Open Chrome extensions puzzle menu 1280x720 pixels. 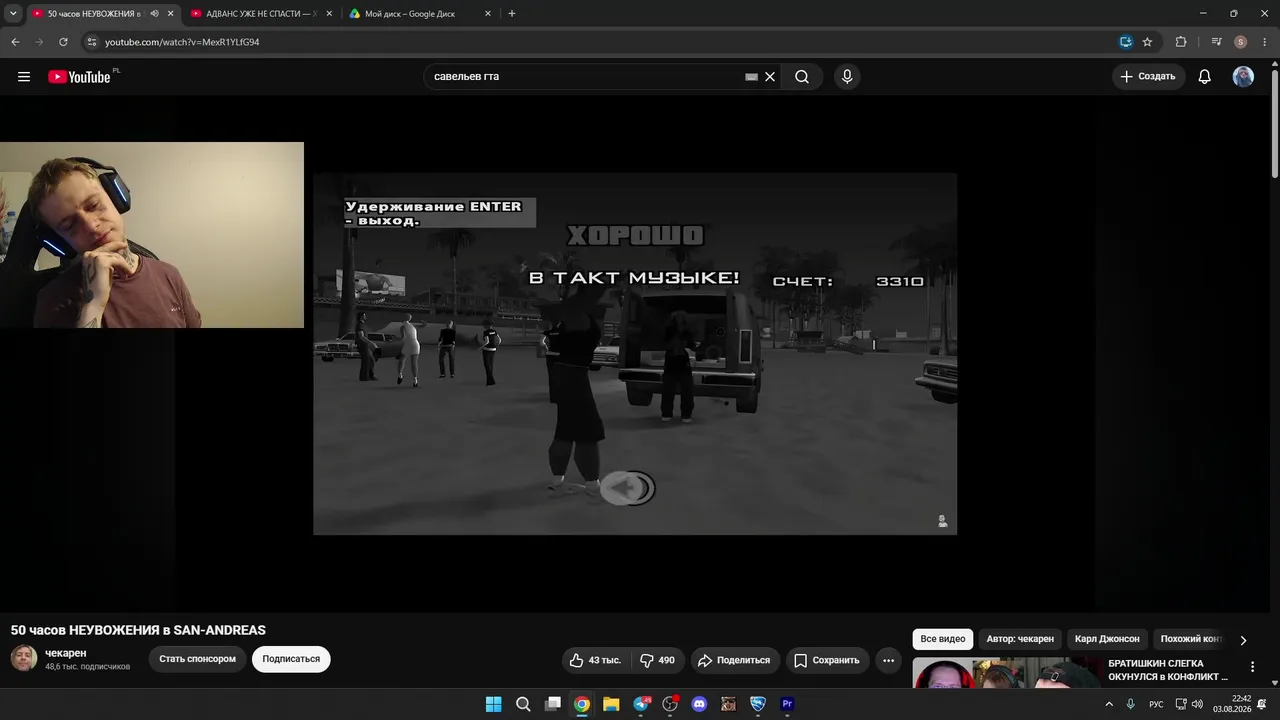(1181, 42)
